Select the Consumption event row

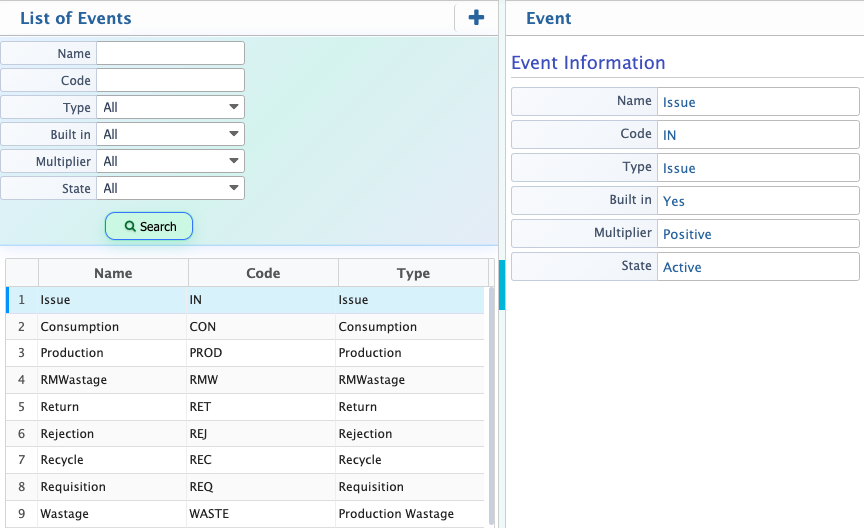pyautogui.click(x=245, y=327)
